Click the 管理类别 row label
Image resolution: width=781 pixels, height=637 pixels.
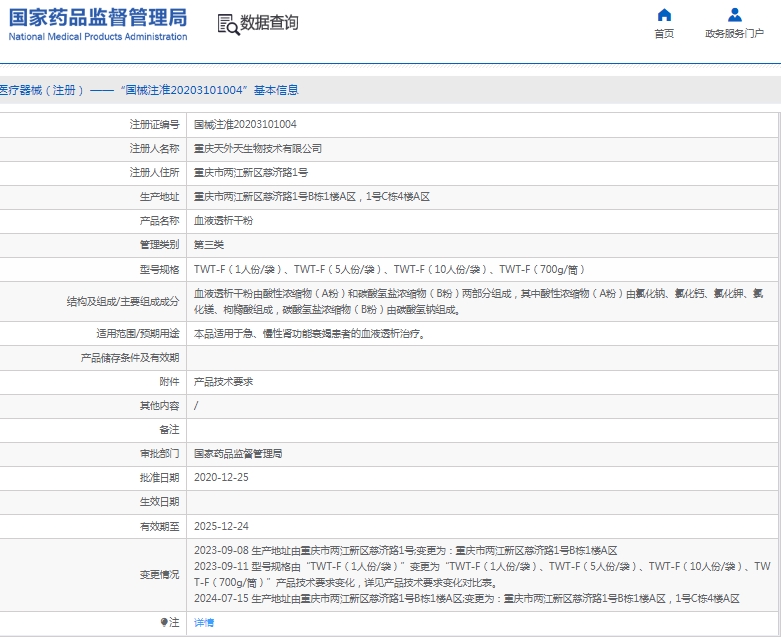[x=159, y=245]
